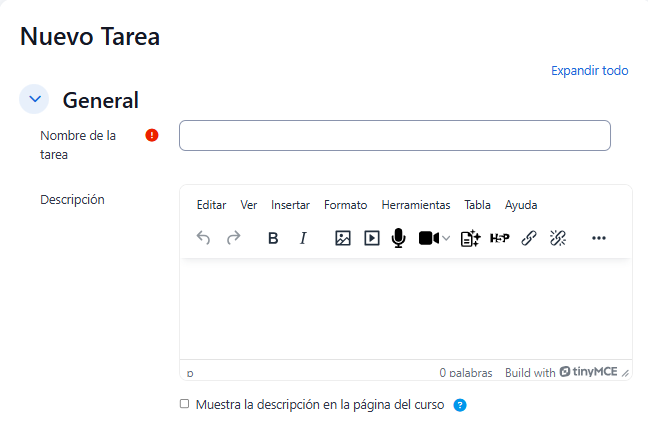Viewport: 650px width, 422px height.
Task: Open the Insertar menu
Action: [x=290, y=205]
